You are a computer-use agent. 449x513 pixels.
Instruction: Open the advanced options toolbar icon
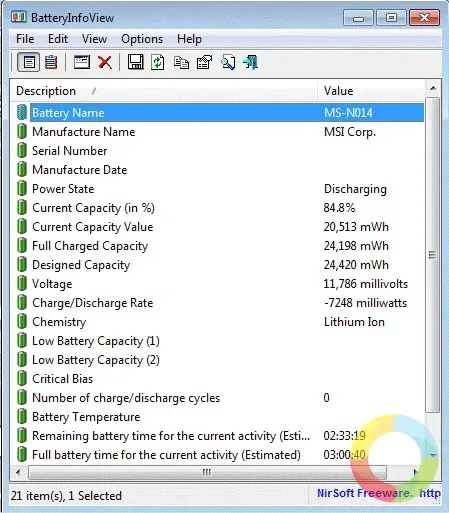click(x=204, y=62)
